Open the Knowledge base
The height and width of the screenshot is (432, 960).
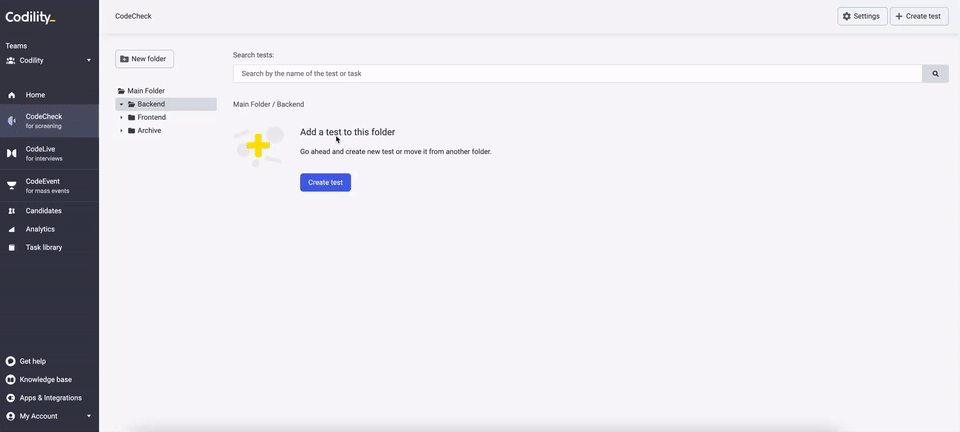[x=45, y=380]
